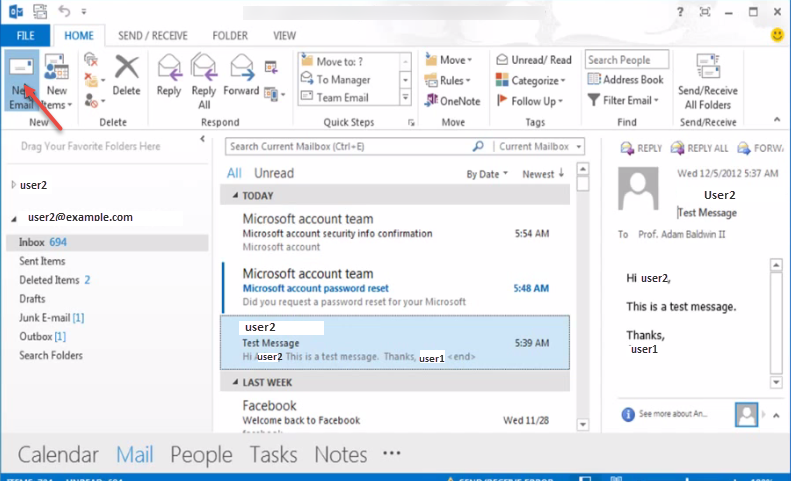This screenshot has width=791, height=481.
Task: Open the FILE menu tab
Action: 25,35
